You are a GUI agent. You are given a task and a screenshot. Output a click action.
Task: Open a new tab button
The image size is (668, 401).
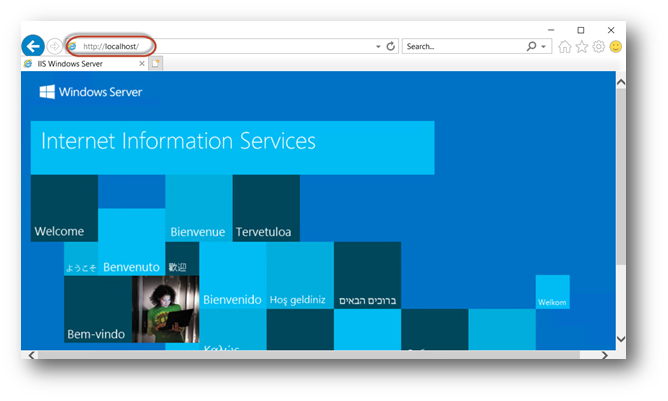(x=157, y=63)
